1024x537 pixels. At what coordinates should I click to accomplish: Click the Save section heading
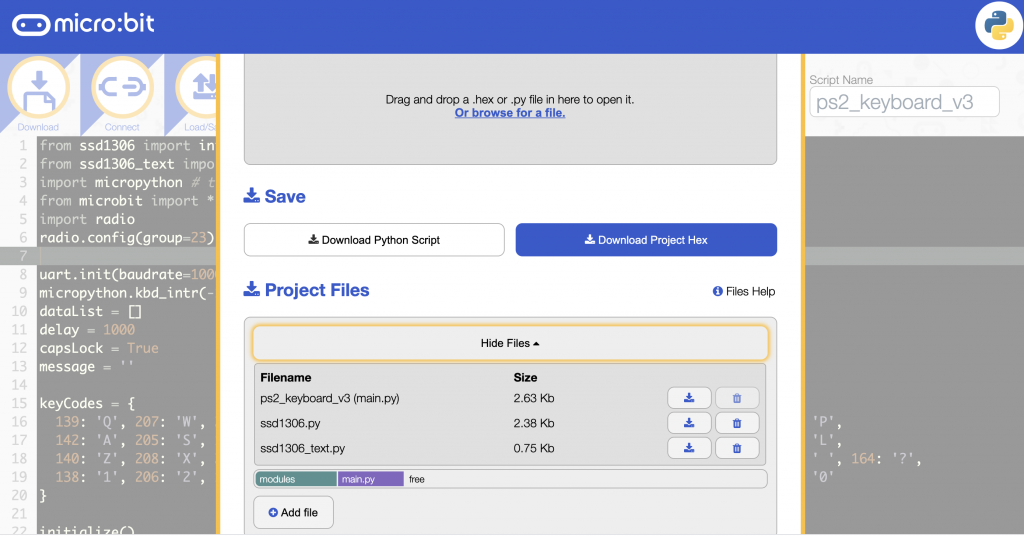[274, 197]
